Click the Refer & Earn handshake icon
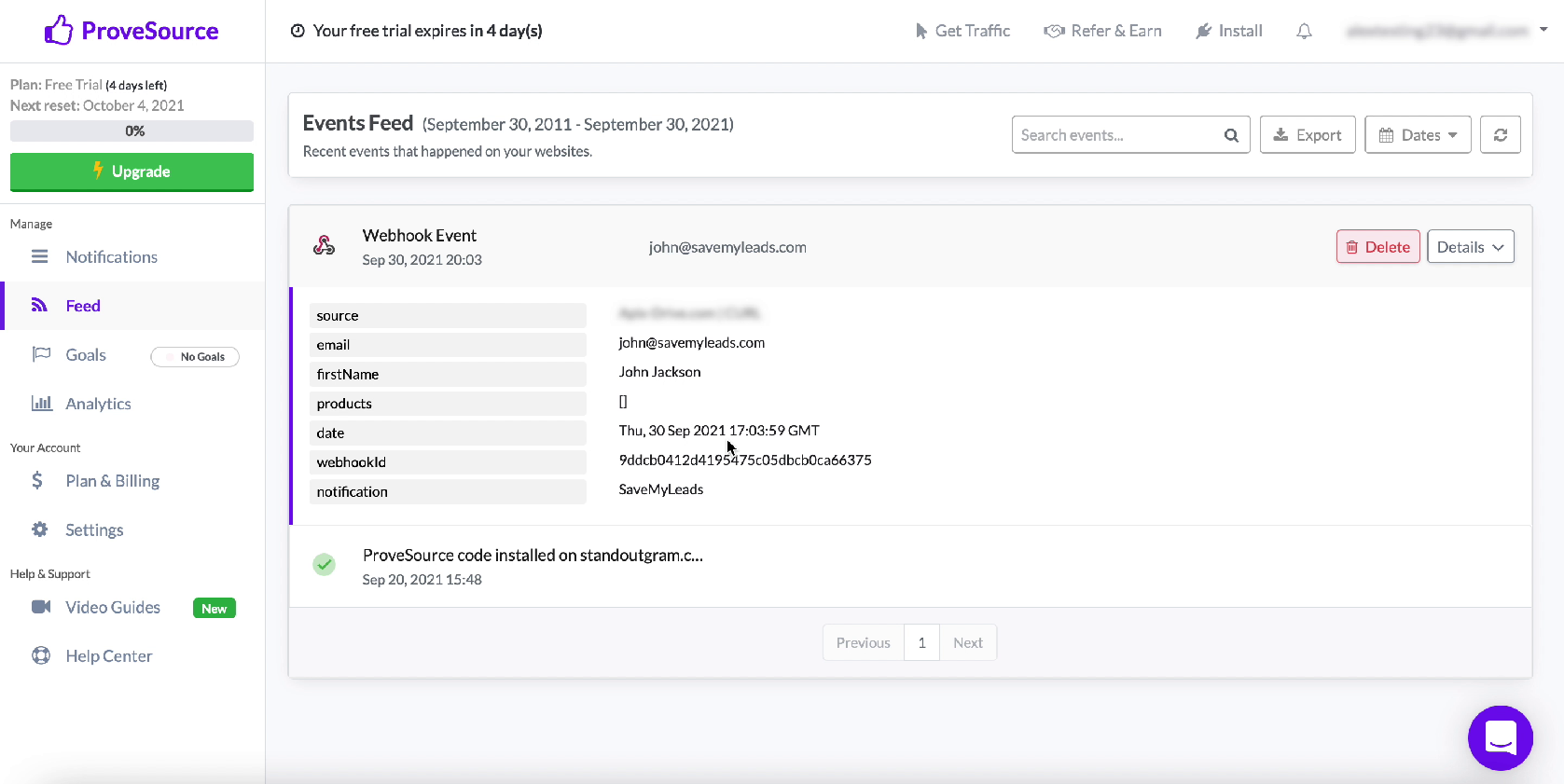The height and width of the screenshot is (784, 1564). (x=1054, y=31)
